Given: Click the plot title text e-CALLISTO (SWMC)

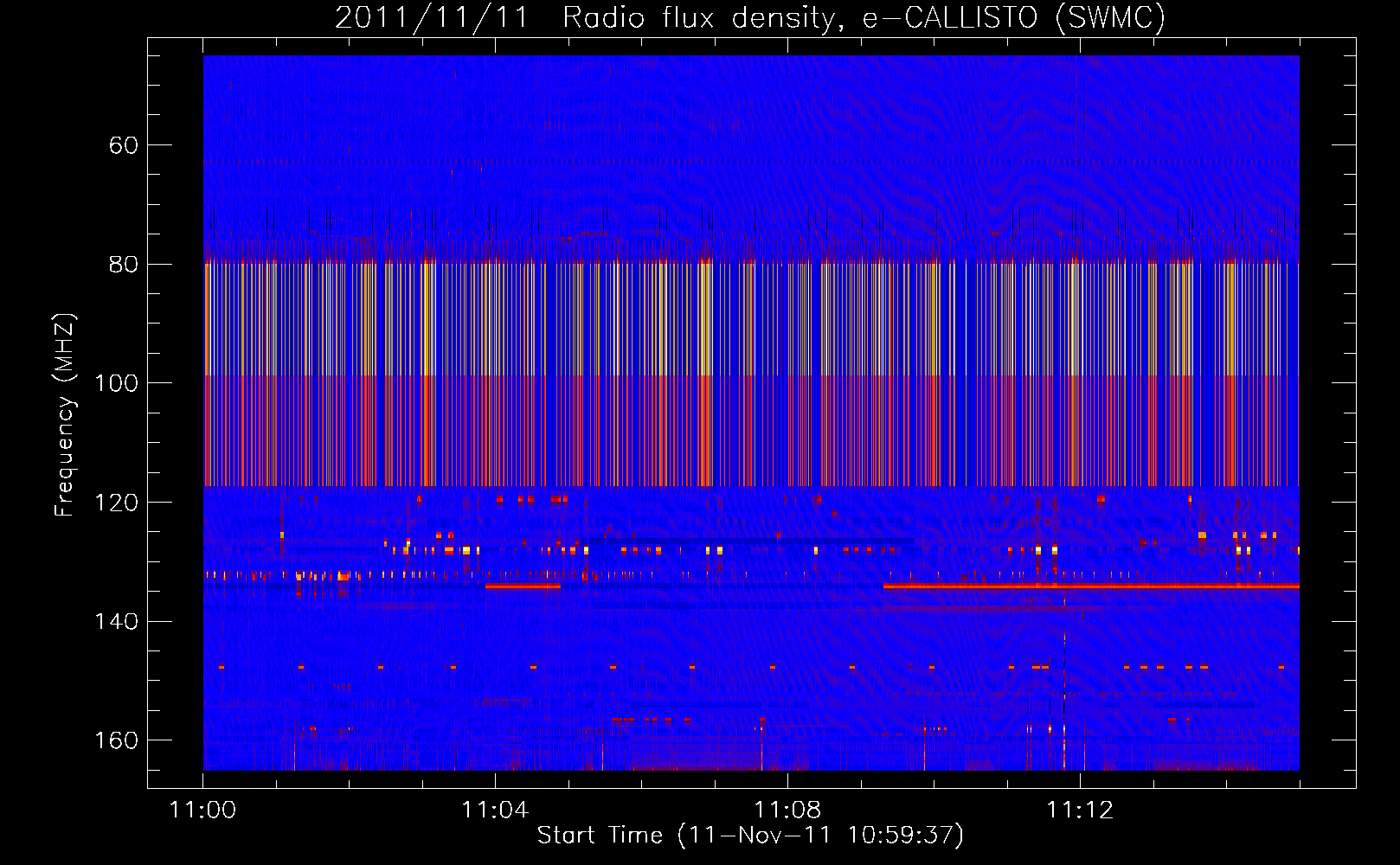Looking at the screenshot, I should click(1014, 17).
